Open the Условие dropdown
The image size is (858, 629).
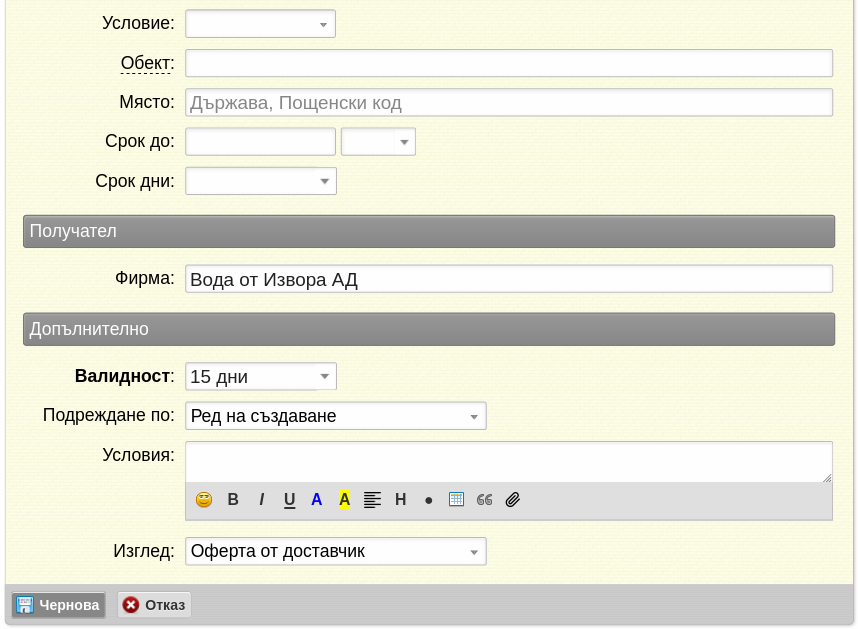260,24
